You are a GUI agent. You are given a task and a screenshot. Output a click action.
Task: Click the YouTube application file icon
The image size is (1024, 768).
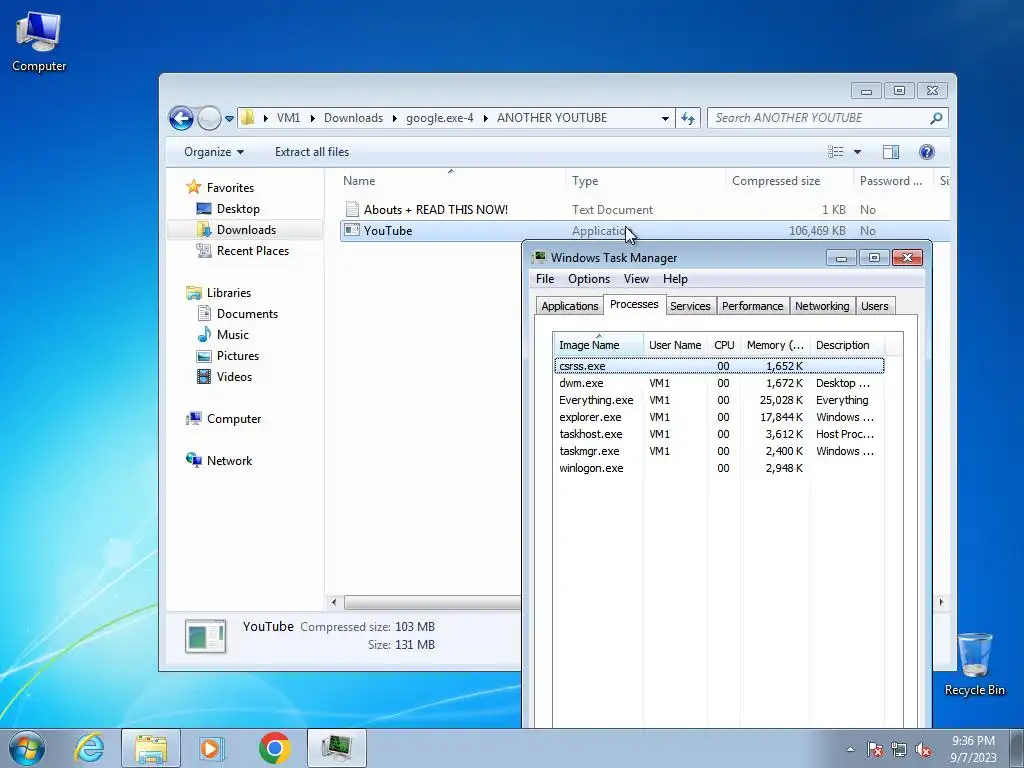coord(352,231)
